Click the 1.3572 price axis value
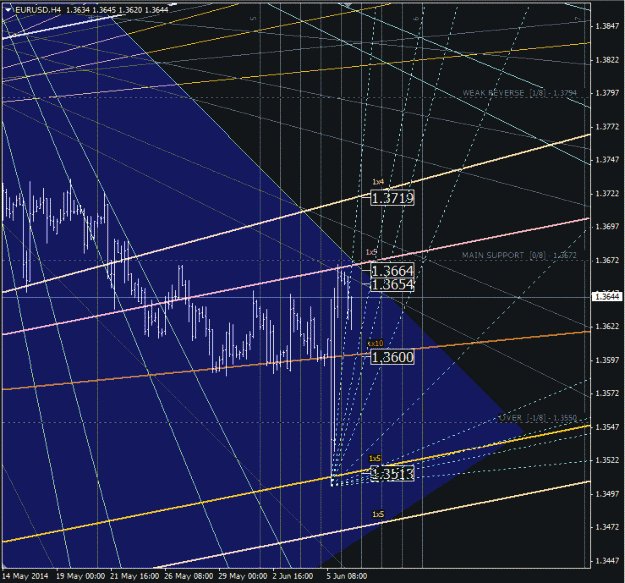 (x=607, y=394)
